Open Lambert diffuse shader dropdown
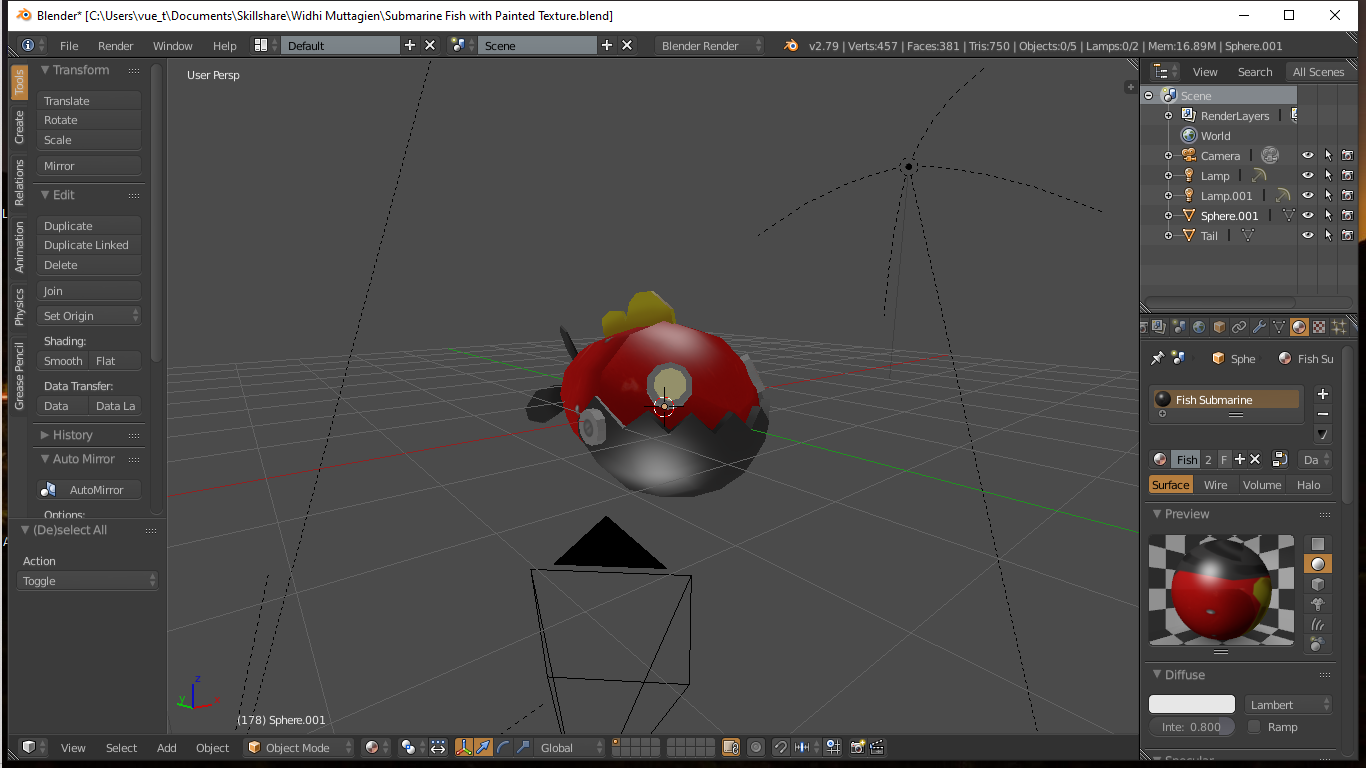The image size is (1366, 768). pos(1288,705)
